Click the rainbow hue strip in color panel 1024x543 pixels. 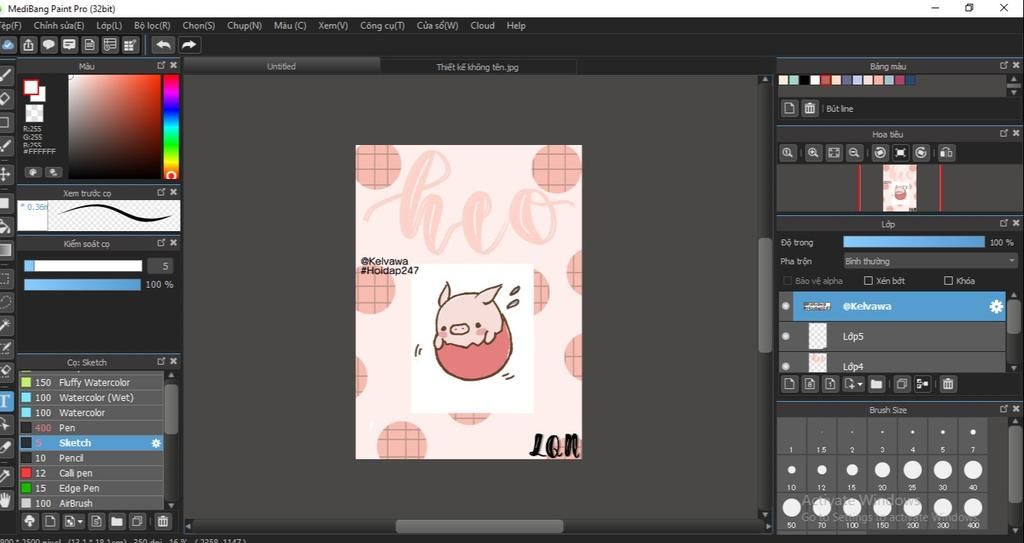coord(171,126)
